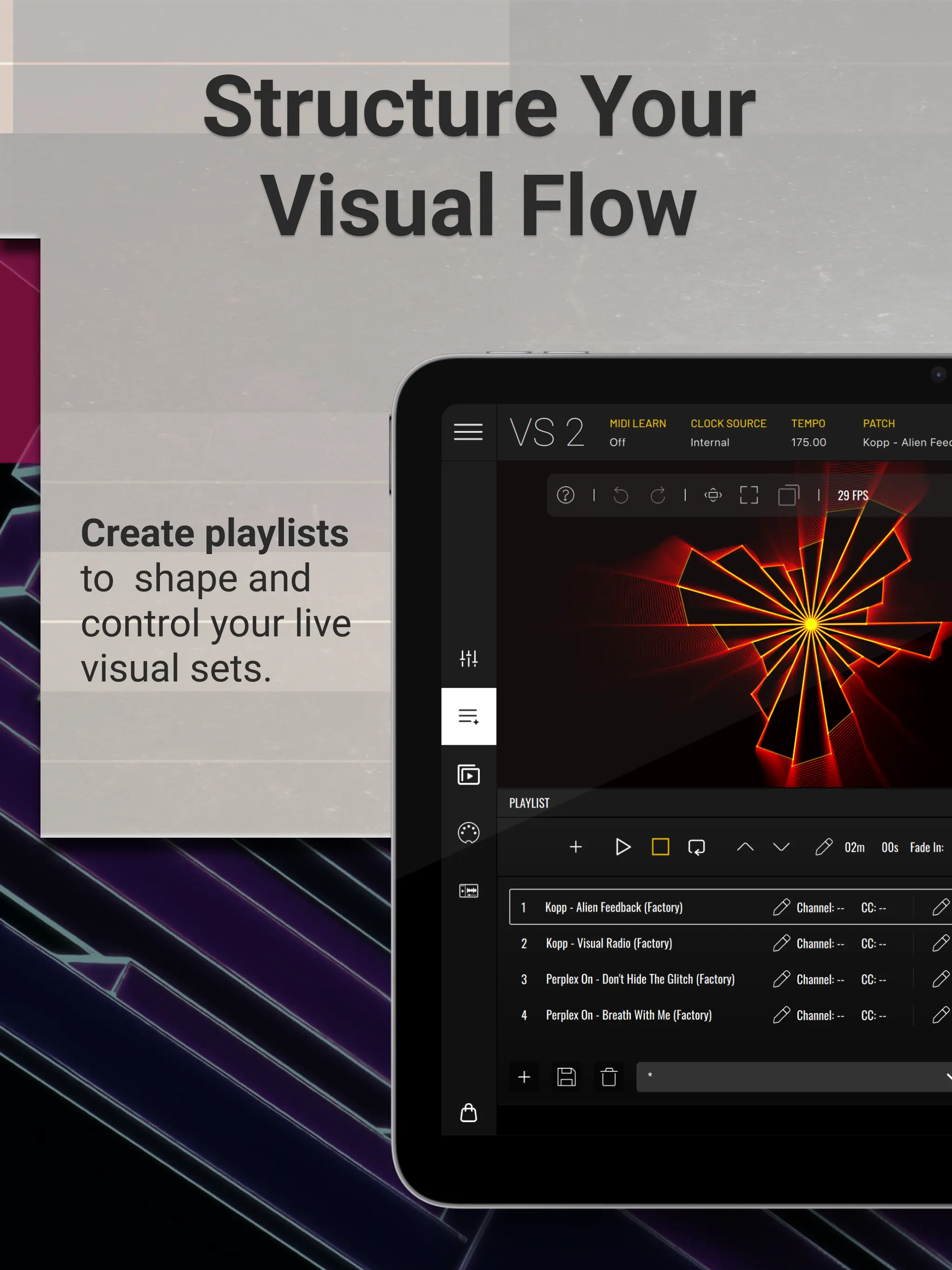Viewport: 952px width, 1270px height.
Task: Change the Clock Source setting
Action: (728, 432)
